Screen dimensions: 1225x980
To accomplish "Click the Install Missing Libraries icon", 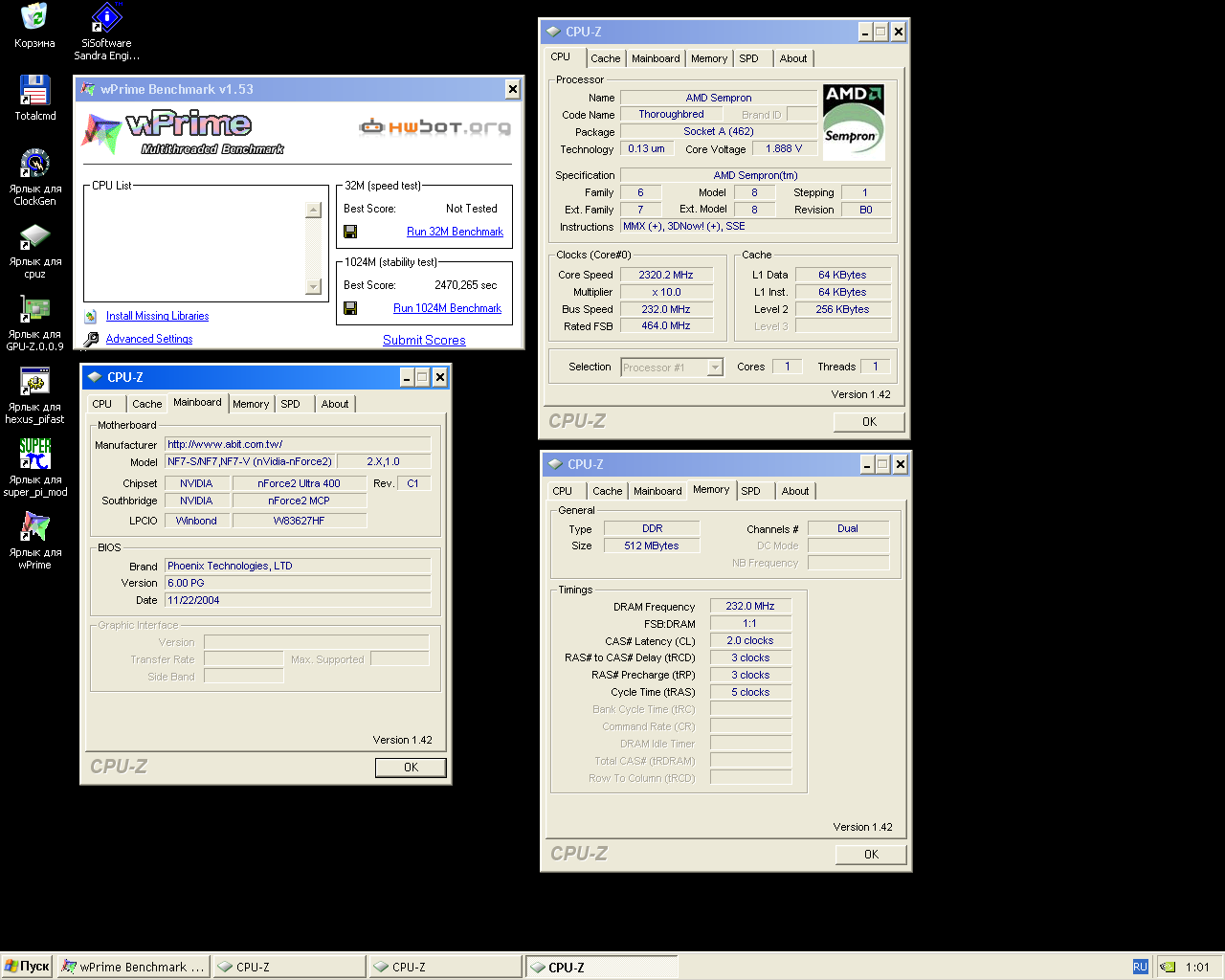I will pyautogui.click(x=91, y=316).
